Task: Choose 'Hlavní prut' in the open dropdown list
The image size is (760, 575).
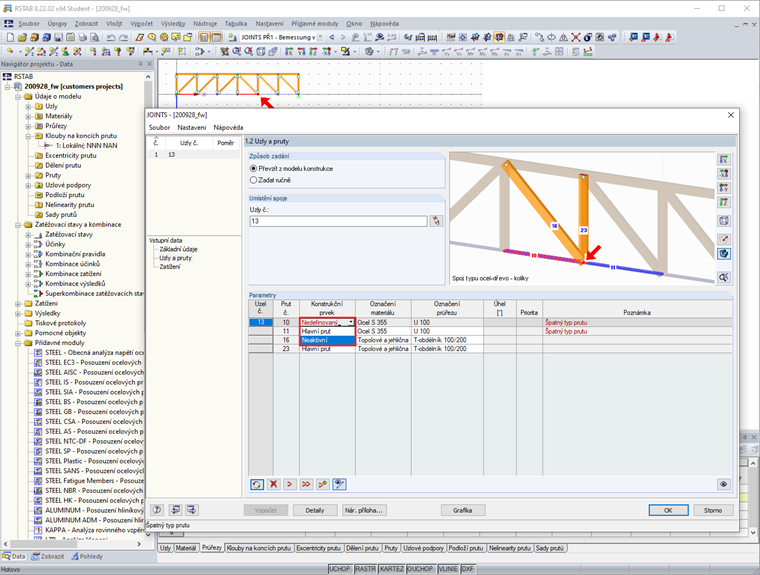Action: (x=327, y=332)
